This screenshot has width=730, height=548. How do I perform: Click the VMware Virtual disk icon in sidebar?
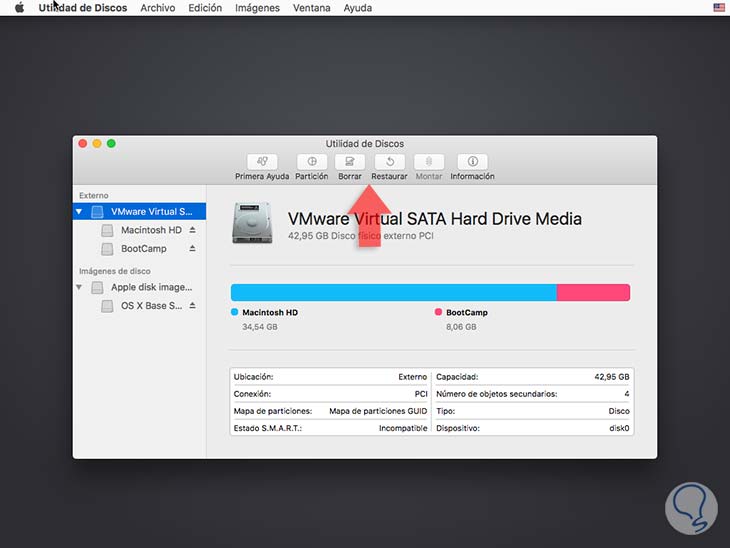(x=97, y=212)
